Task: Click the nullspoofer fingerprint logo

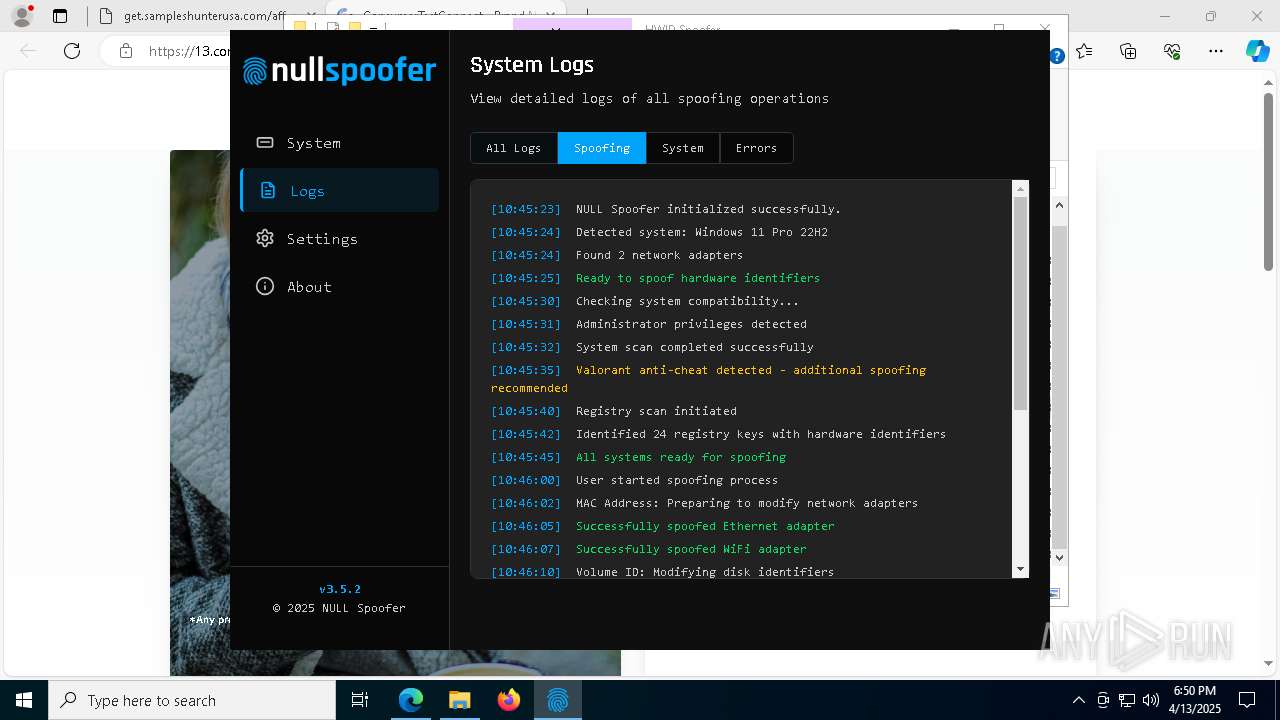Action: point(255,71)
